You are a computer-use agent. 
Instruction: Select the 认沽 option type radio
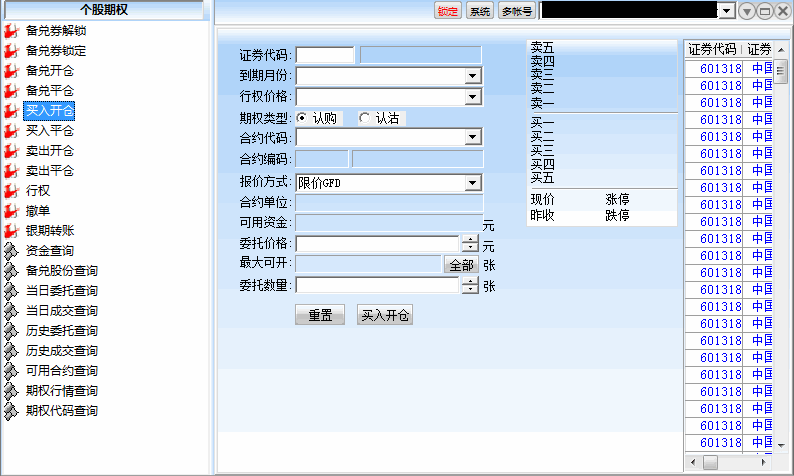click(365, 118)
